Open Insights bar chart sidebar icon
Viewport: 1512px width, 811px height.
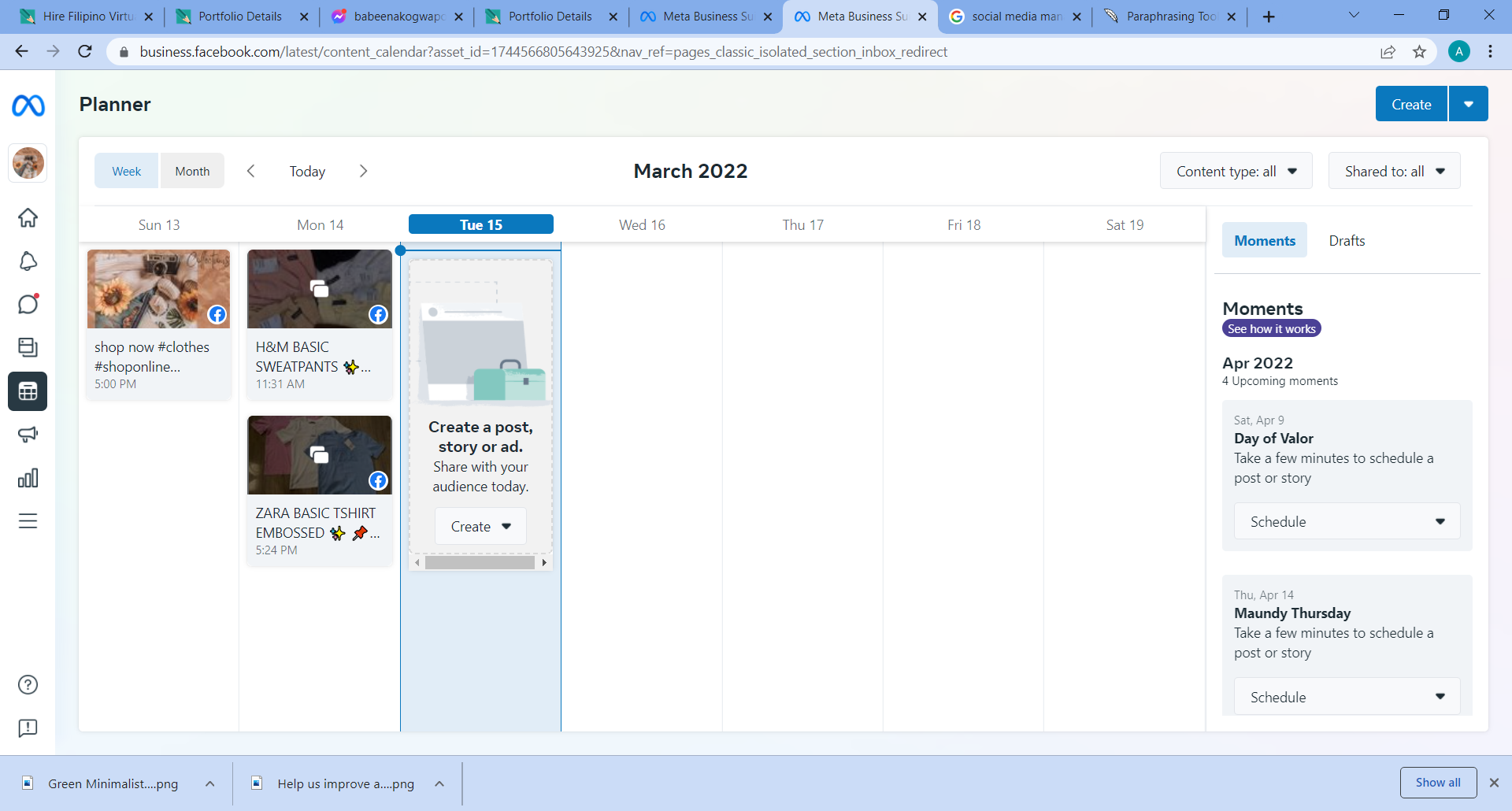click(28, 478)
